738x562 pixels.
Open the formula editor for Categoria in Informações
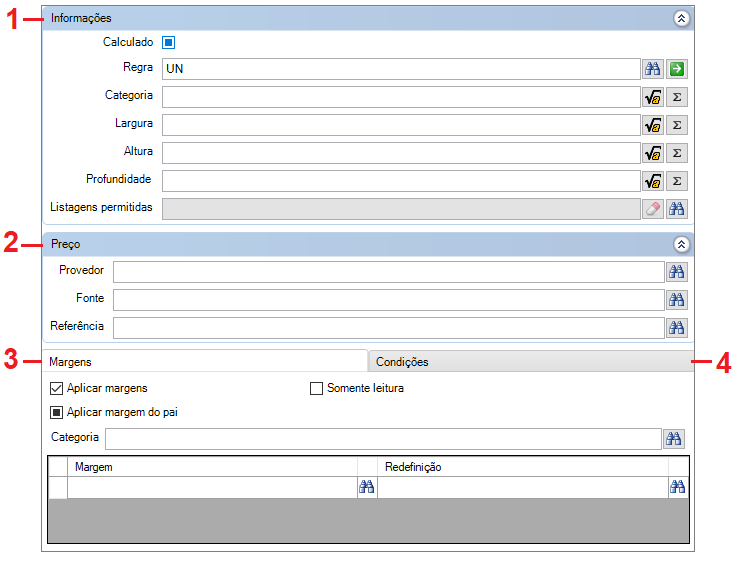tap(652, 97)
